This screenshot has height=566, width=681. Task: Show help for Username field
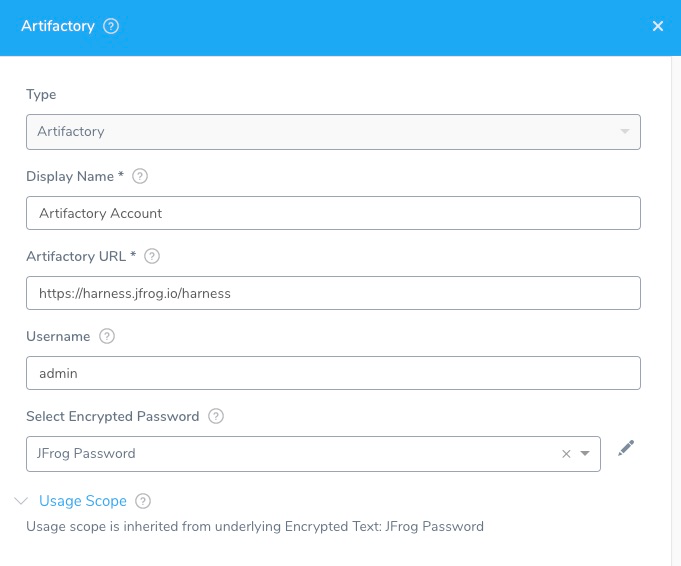point(107,336)
